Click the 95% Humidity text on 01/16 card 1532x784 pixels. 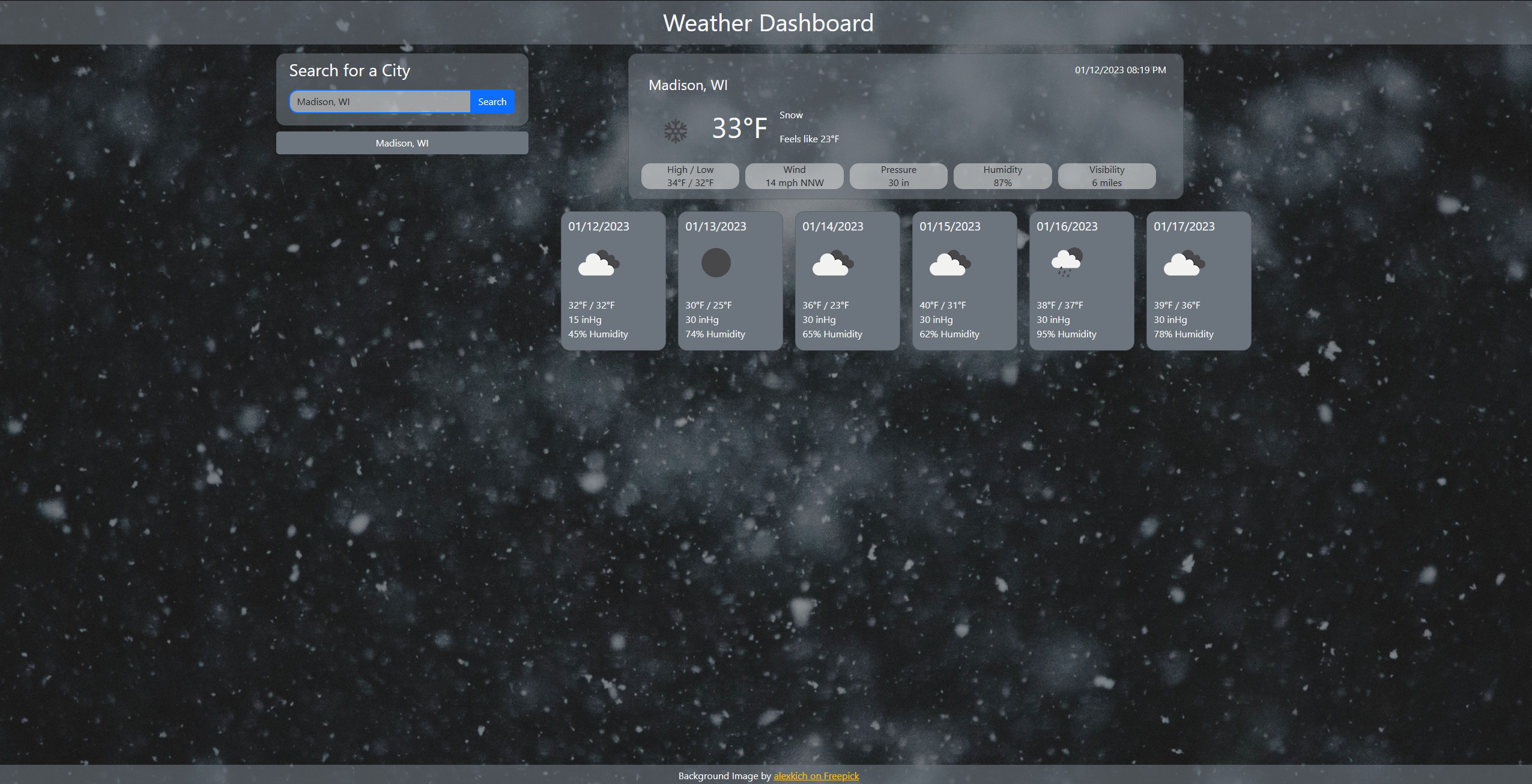pyautogui.click(x=1066, y=334)
